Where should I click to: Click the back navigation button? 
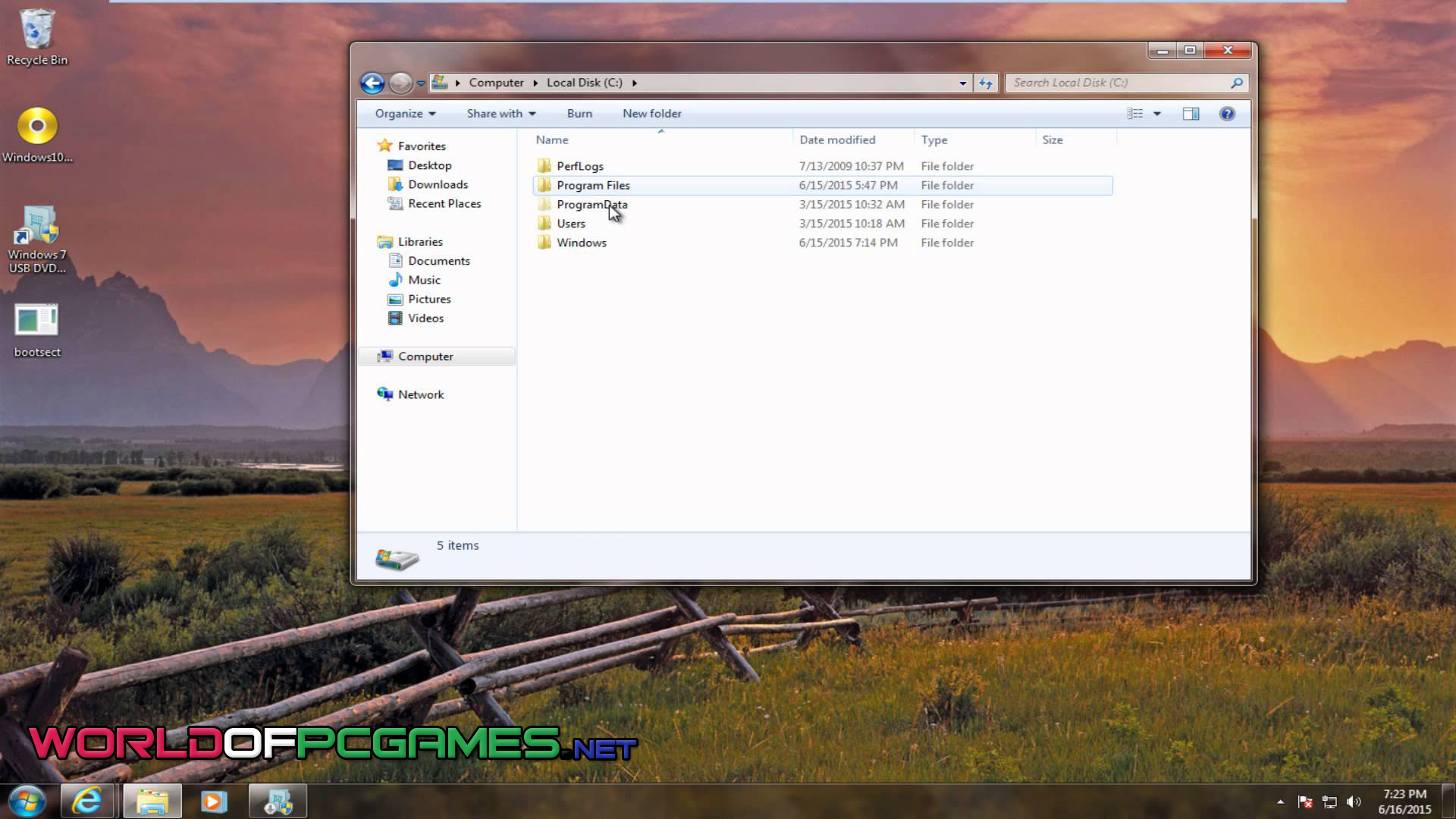point(372,82)
